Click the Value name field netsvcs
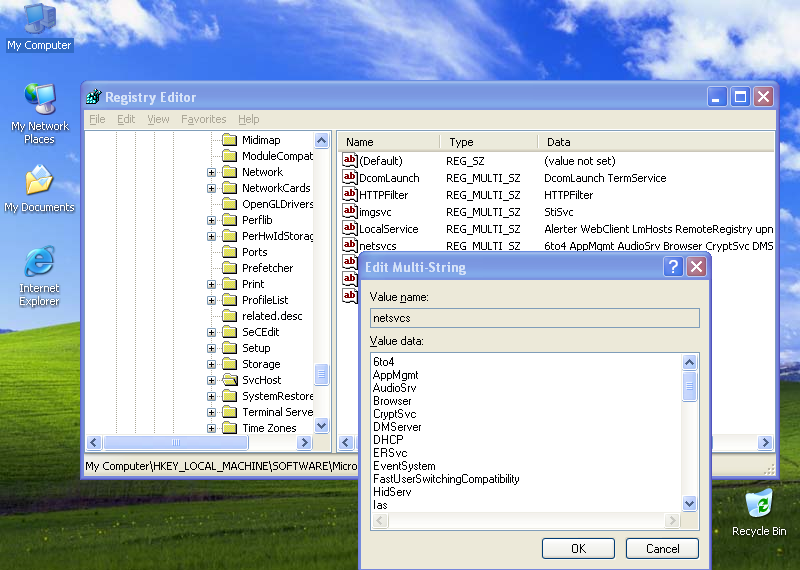Screen dimensions: 800x570 535,318
